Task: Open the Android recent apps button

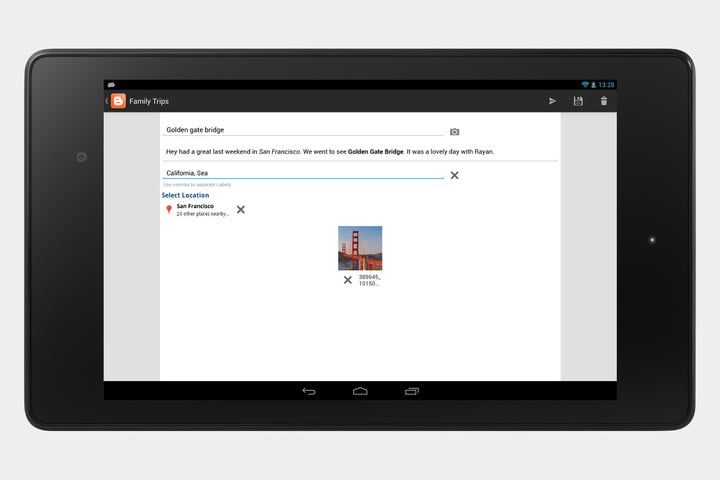Action: coord(412,391)
